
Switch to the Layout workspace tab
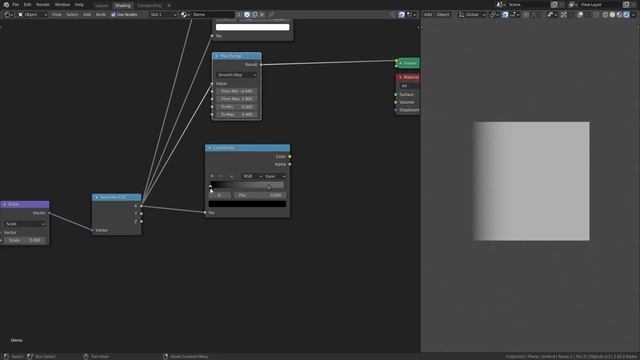[102, 6]
